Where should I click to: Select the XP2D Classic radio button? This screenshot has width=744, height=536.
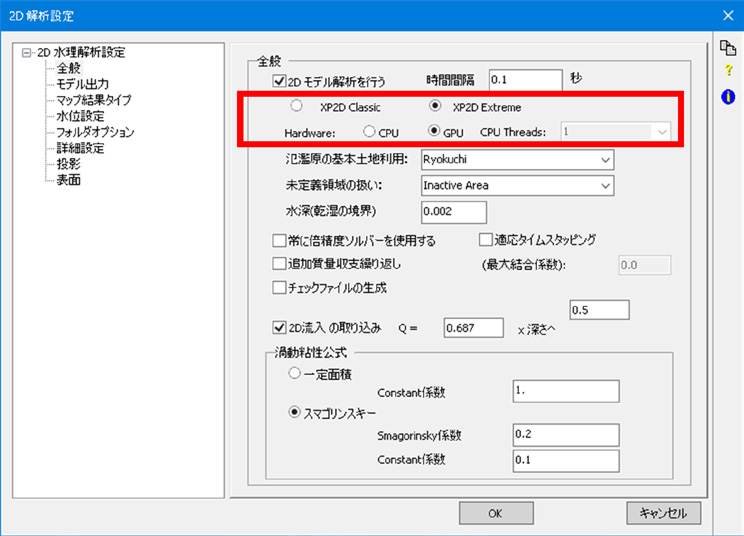296,106
